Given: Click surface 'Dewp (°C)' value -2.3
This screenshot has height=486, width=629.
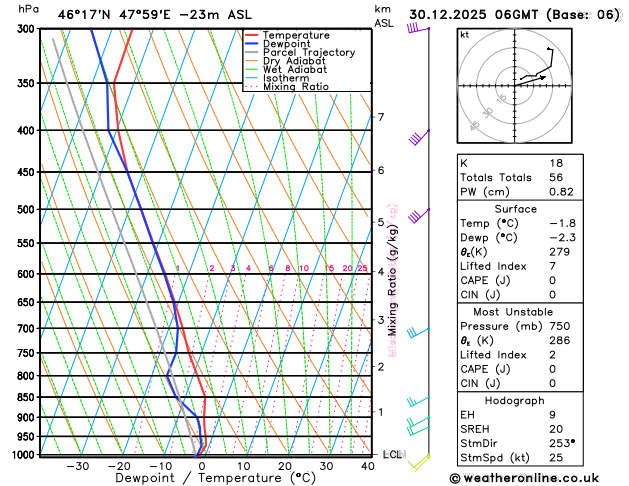Looking at the screenshot, I should coord(562,238).
